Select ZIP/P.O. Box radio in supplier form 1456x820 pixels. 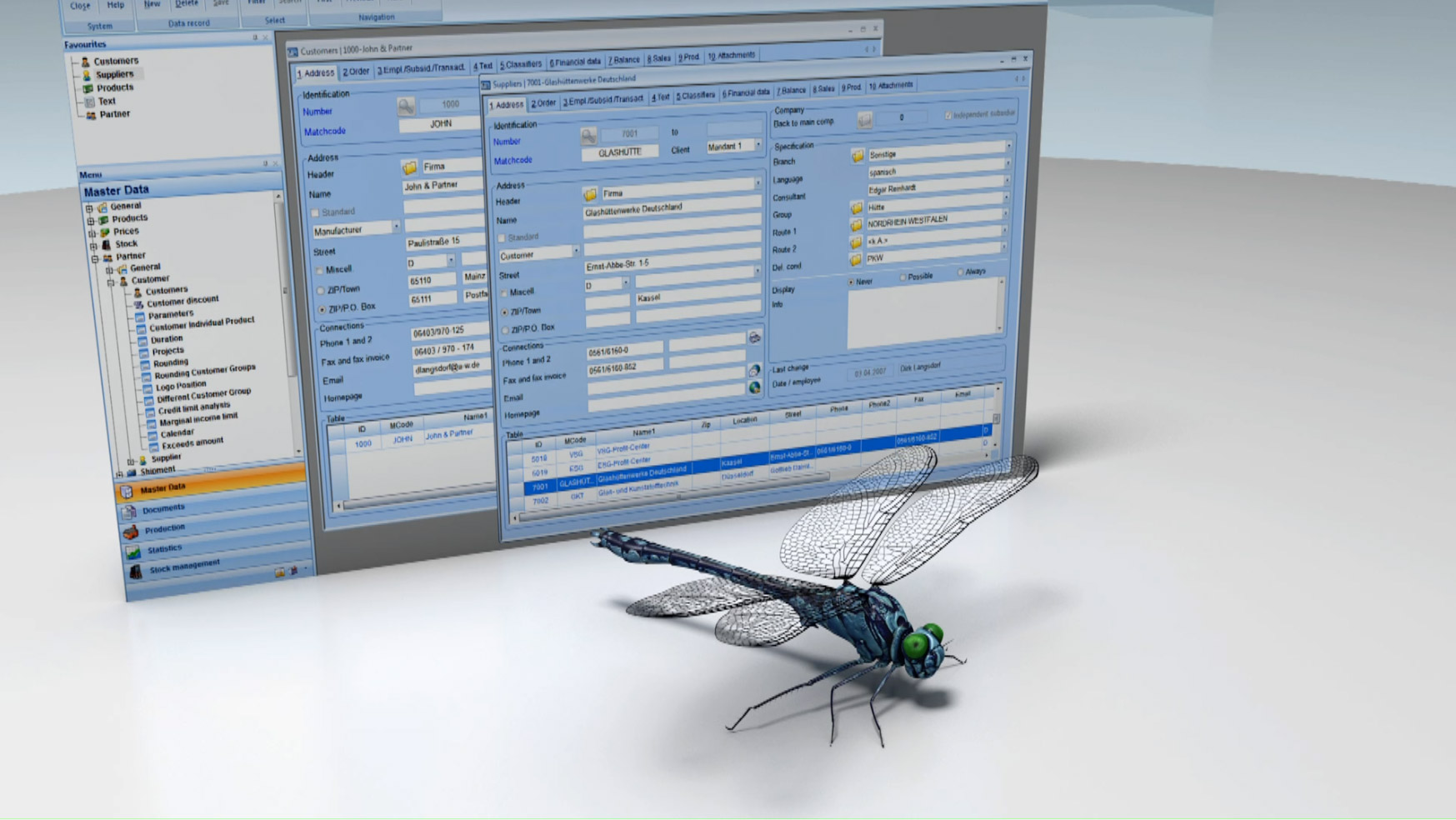(x=505, y=330)
